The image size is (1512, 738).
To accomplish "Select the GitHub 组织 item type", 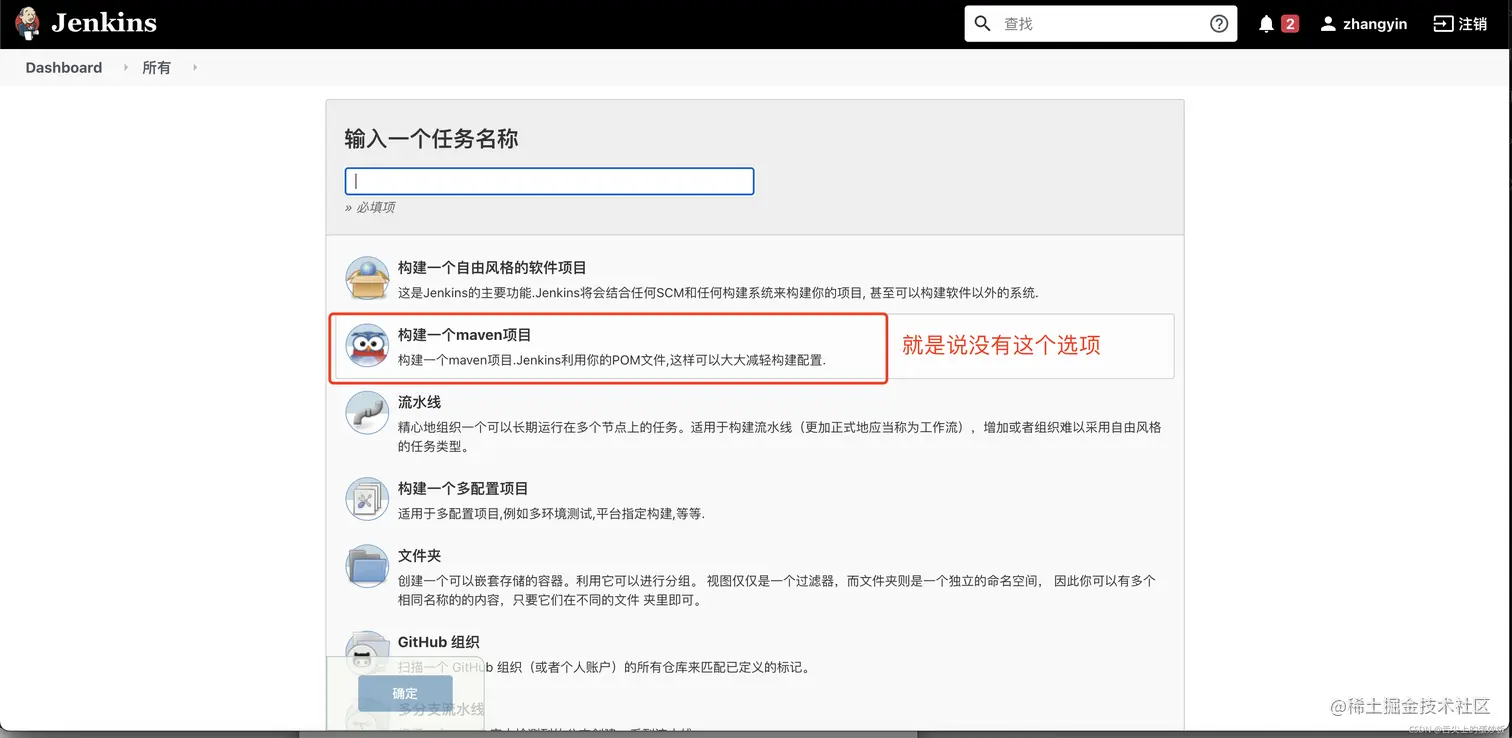I will (437, 642).
